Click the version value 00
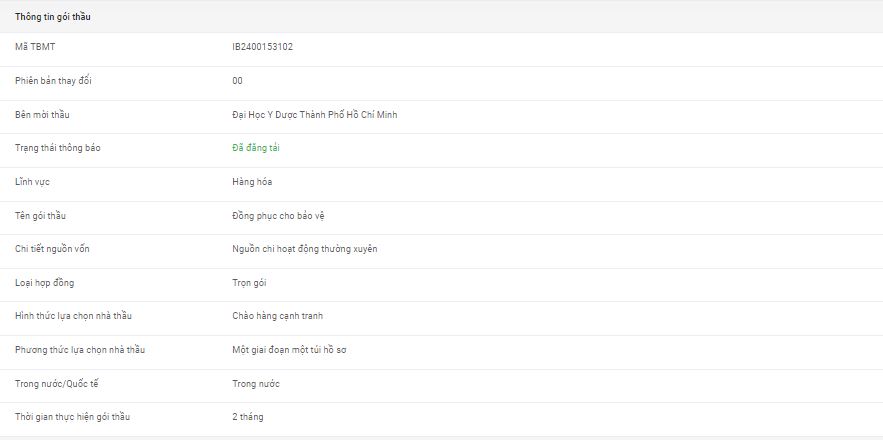 237,81
